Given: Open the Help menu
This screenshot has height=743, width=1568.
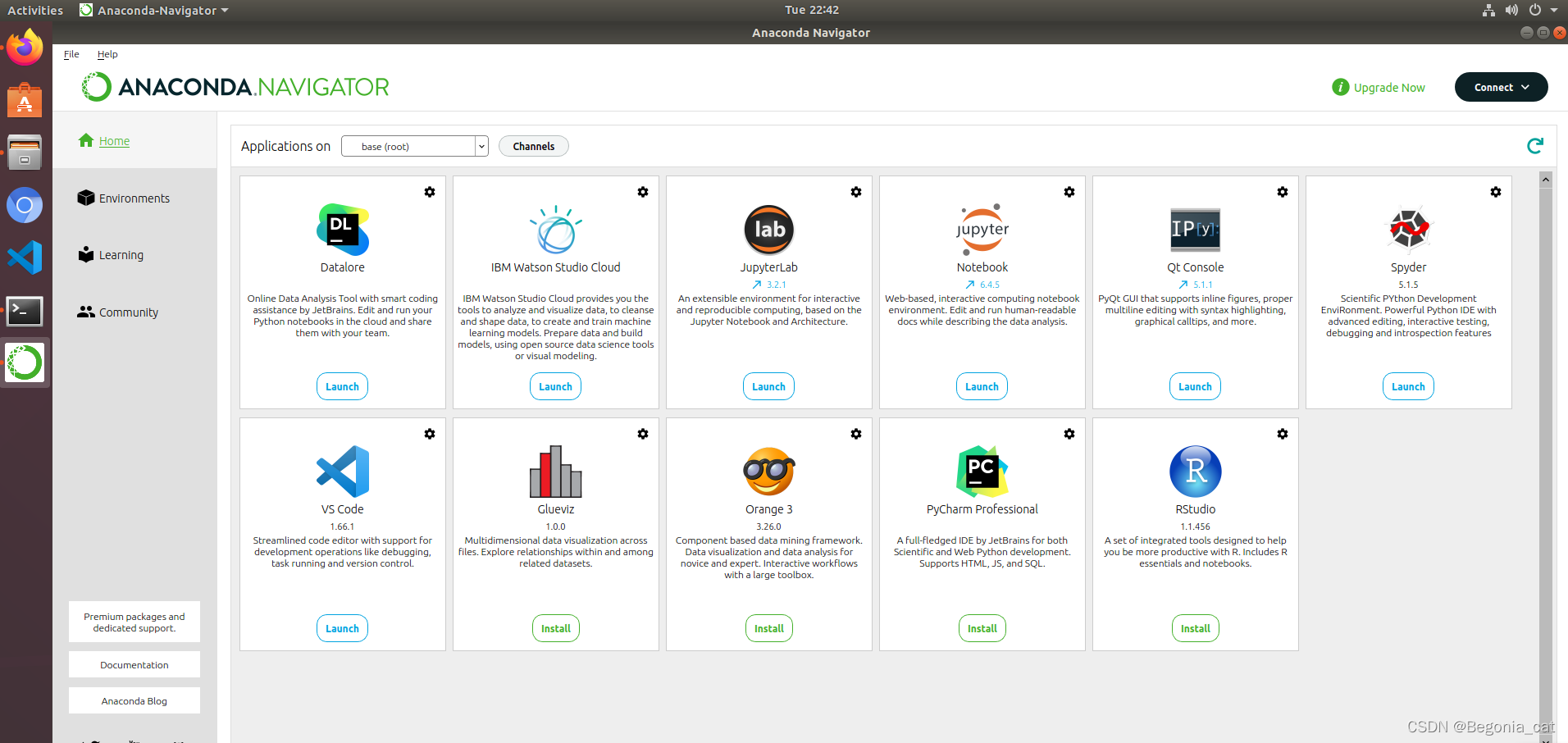Looking at the screenshot, I should (x=107, y=54).
